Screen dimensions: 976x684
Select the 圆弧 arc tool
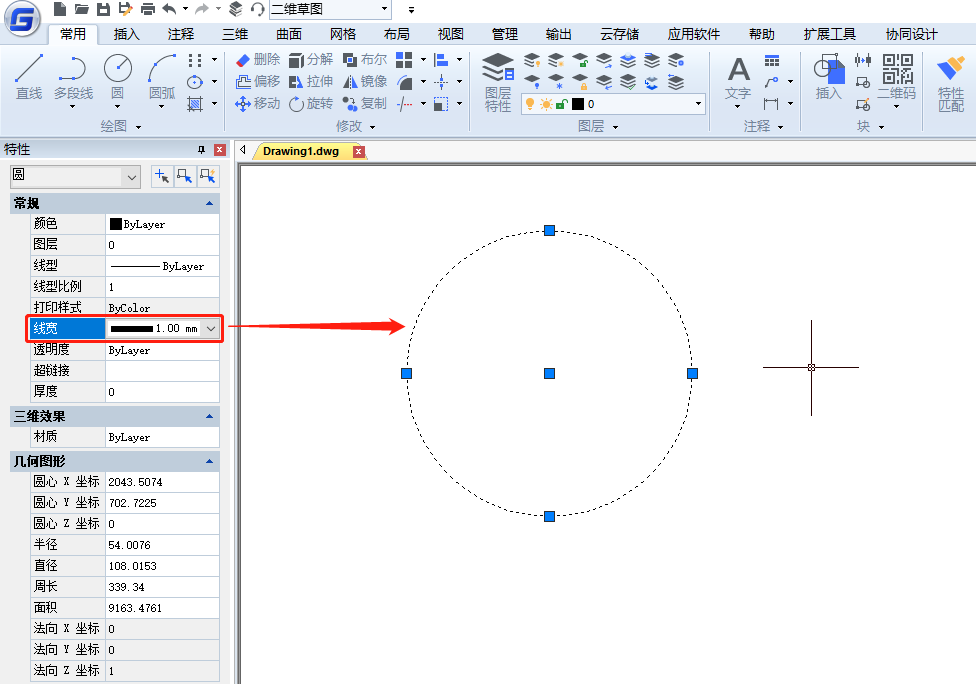(x=162, y=77)
